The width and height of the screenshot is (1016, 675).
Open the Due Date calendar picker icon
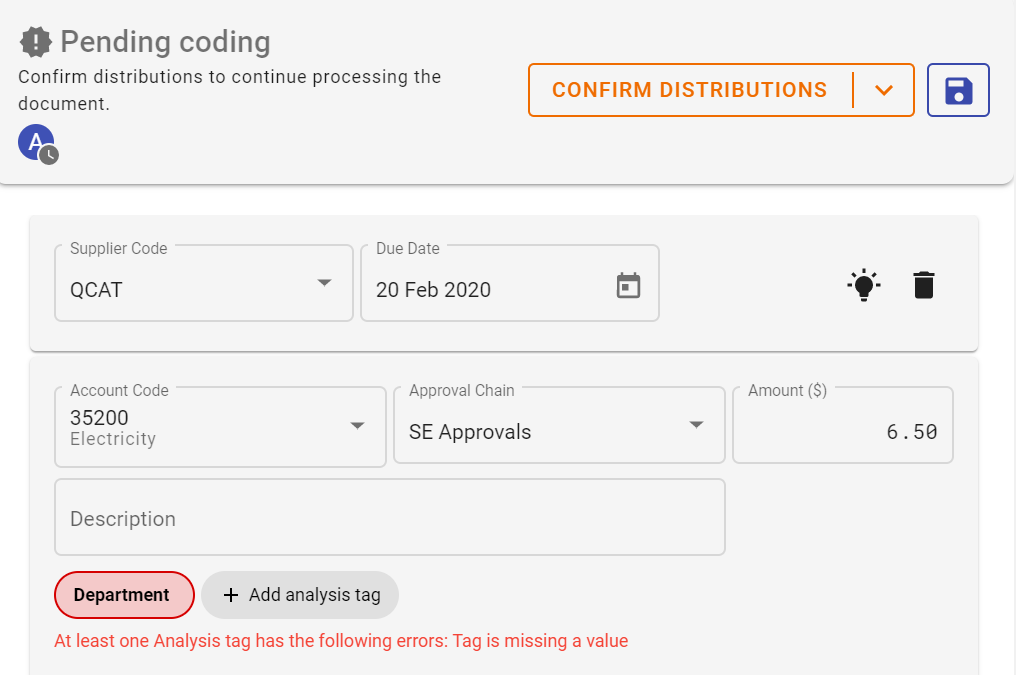(x=628, y=284)
